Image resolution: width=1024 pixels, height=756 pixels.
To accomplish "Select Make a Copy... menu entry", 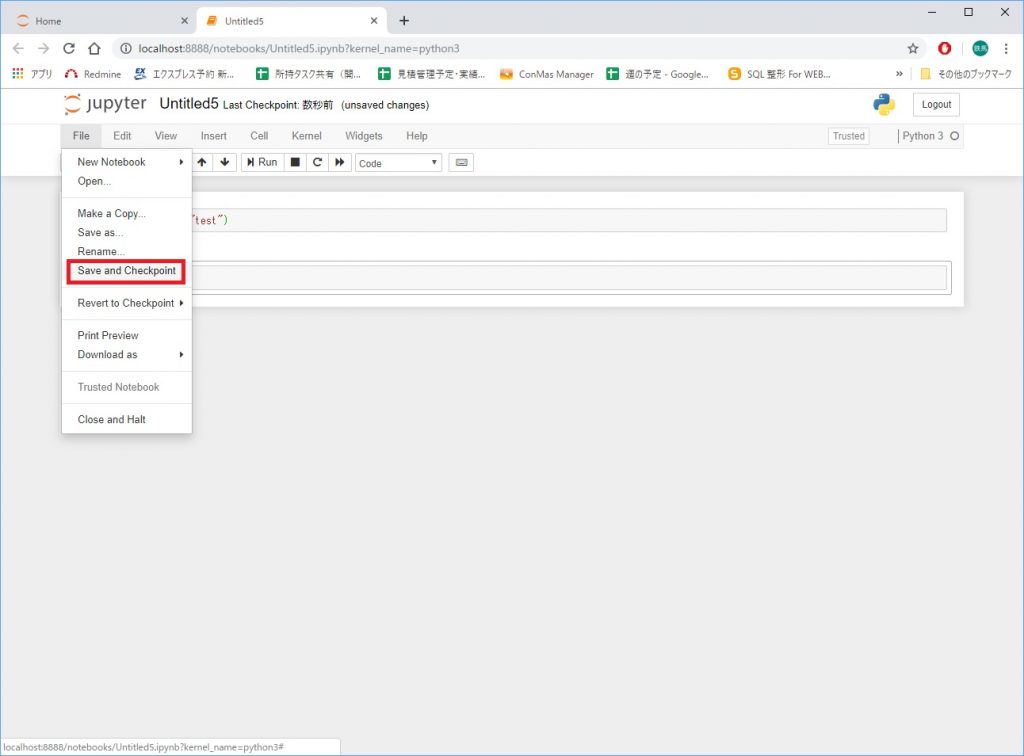I will [x=127, y=213].
